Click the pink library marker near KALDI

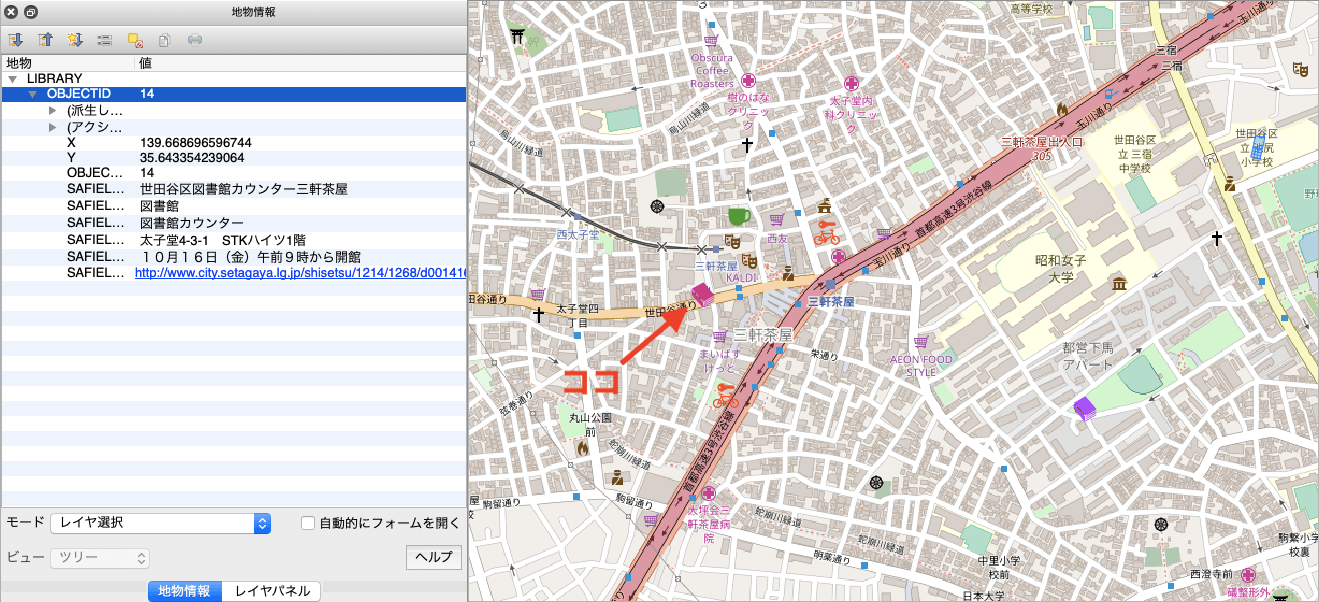coord(703,296)
